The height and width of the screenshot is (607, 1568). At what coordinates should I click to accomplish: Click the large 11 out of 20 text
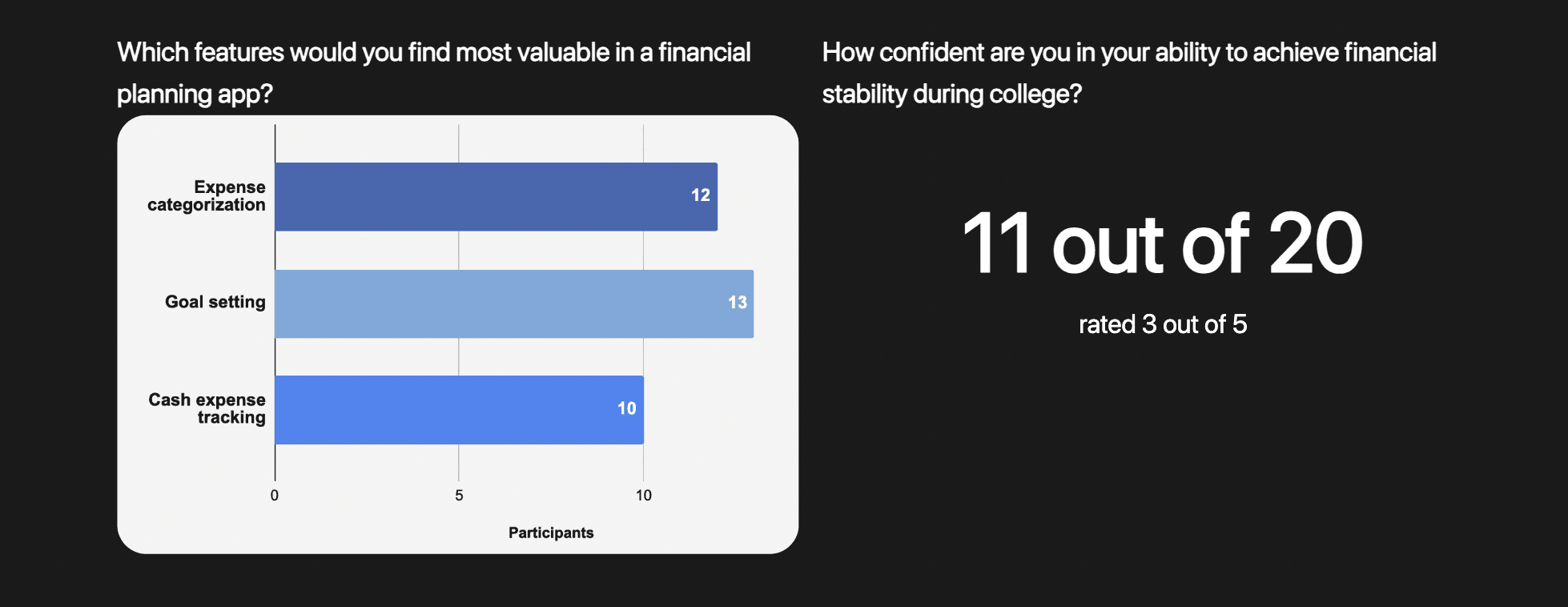1162,243
